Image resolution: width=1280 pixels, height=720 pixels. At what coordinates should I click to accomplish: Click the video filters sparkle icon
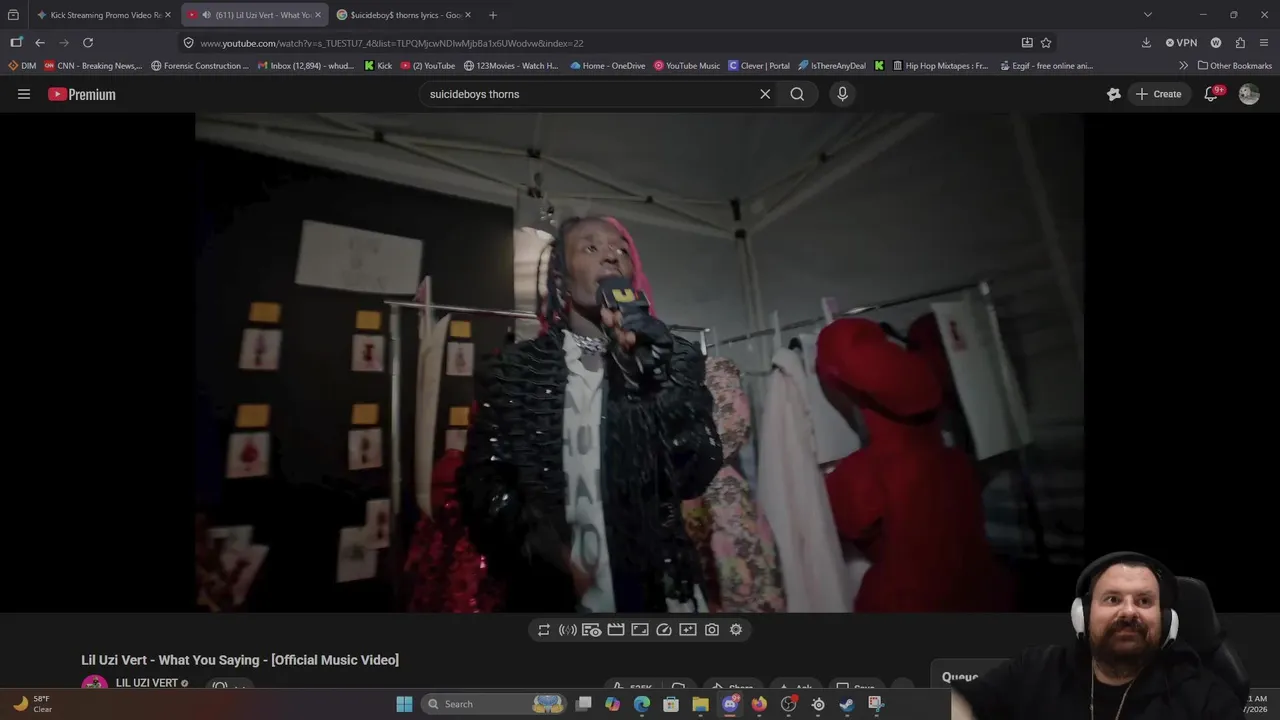(x=688, y=630)
